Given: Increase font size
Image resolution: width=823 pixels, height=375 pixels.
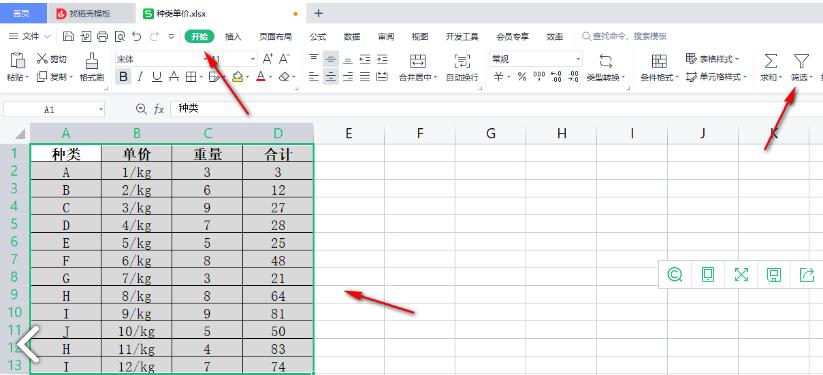Looking at the screenshot, I should point(268,59).
